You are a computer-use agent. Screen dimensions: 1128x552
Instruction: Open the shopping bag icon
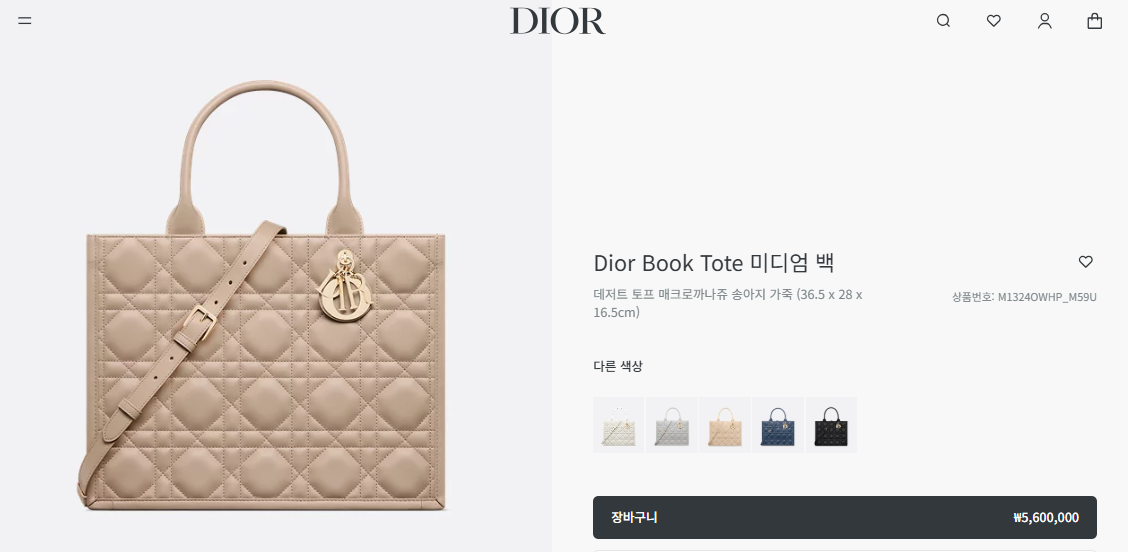point(1094,21)
